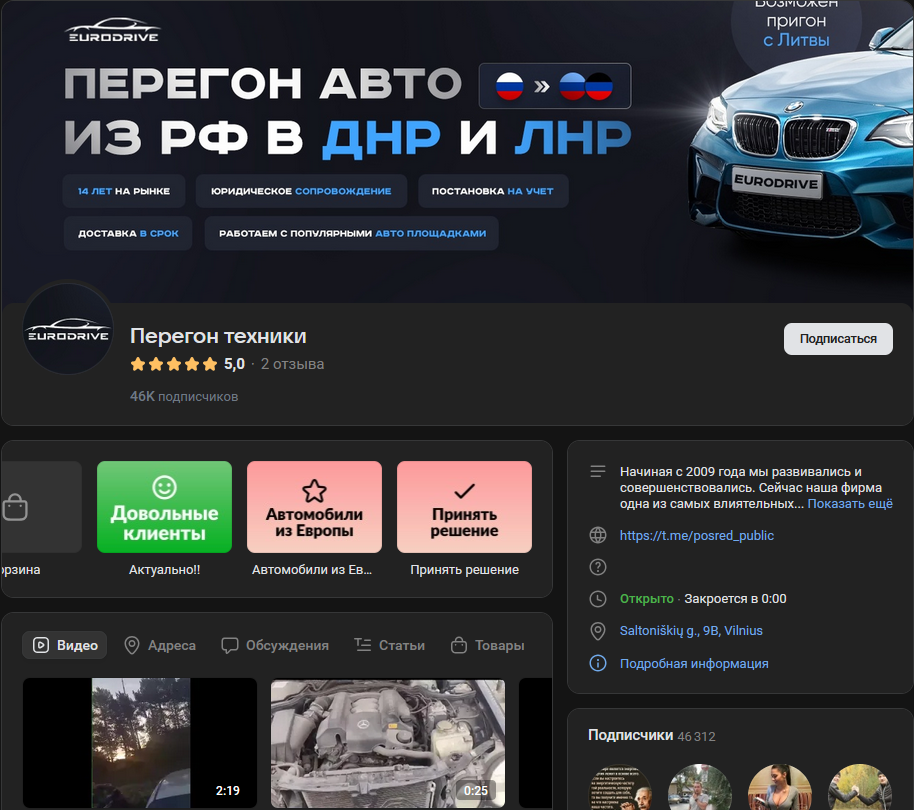
Task: Click the cart bag icon in Корзина card
Action: (x=15, y=507)
